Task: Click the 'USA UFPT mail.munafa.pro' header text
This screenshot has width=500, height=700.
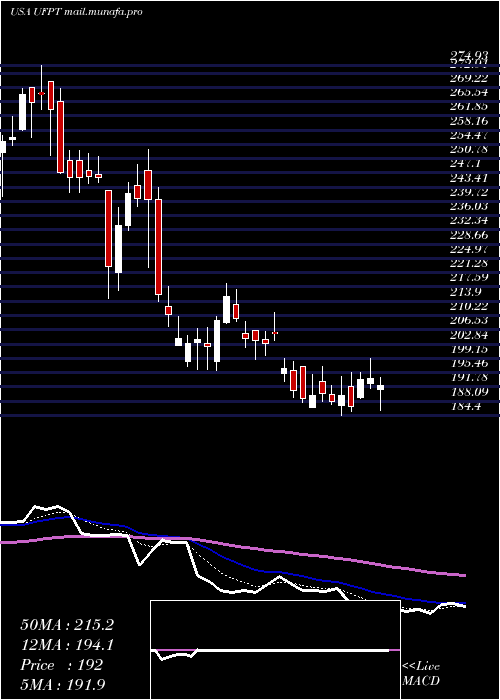Action: pos(76,12)
